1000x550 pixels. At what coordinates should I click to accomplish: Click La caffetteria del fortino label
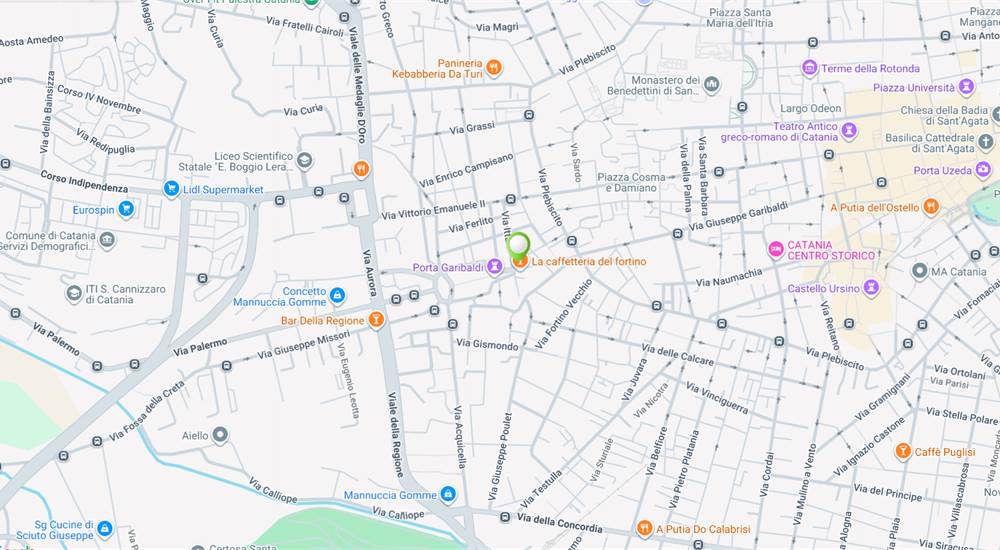[x=589, y=261]
